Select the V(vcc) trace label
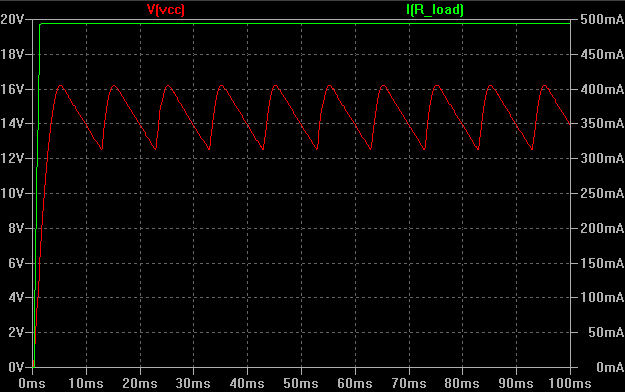Image resolution: width=625 pixels, height=392 pixels. click(166, 10)
